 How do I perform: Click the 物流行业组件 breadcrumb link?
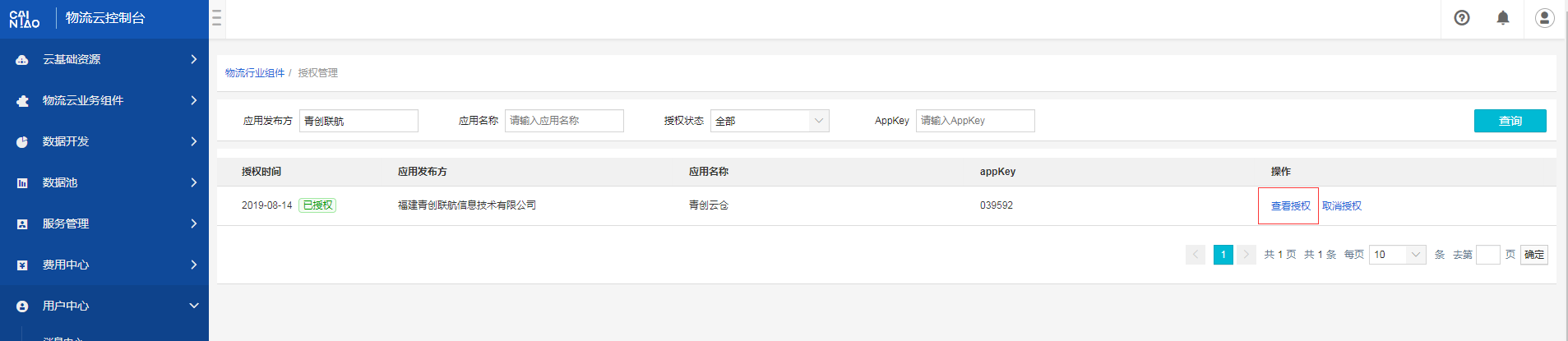click(x=255, y=73)
